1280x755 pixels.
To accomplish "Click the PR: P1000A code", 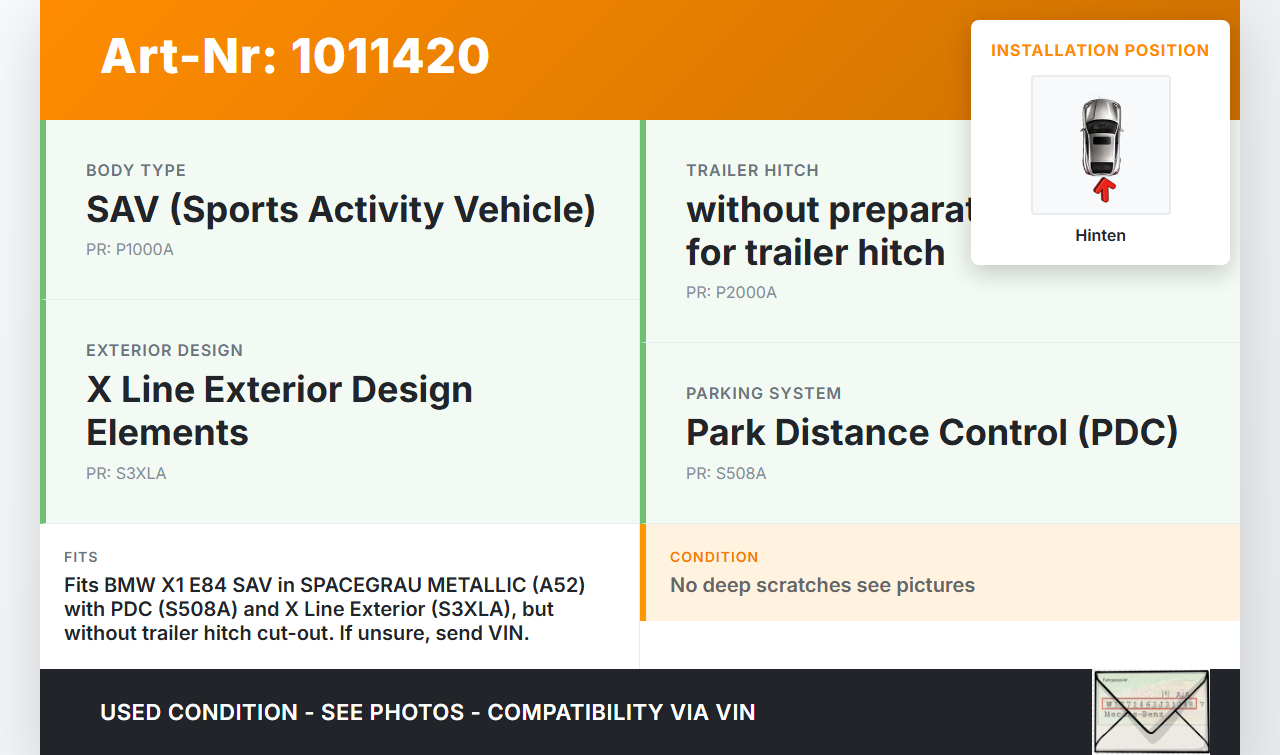I will 130,250.
